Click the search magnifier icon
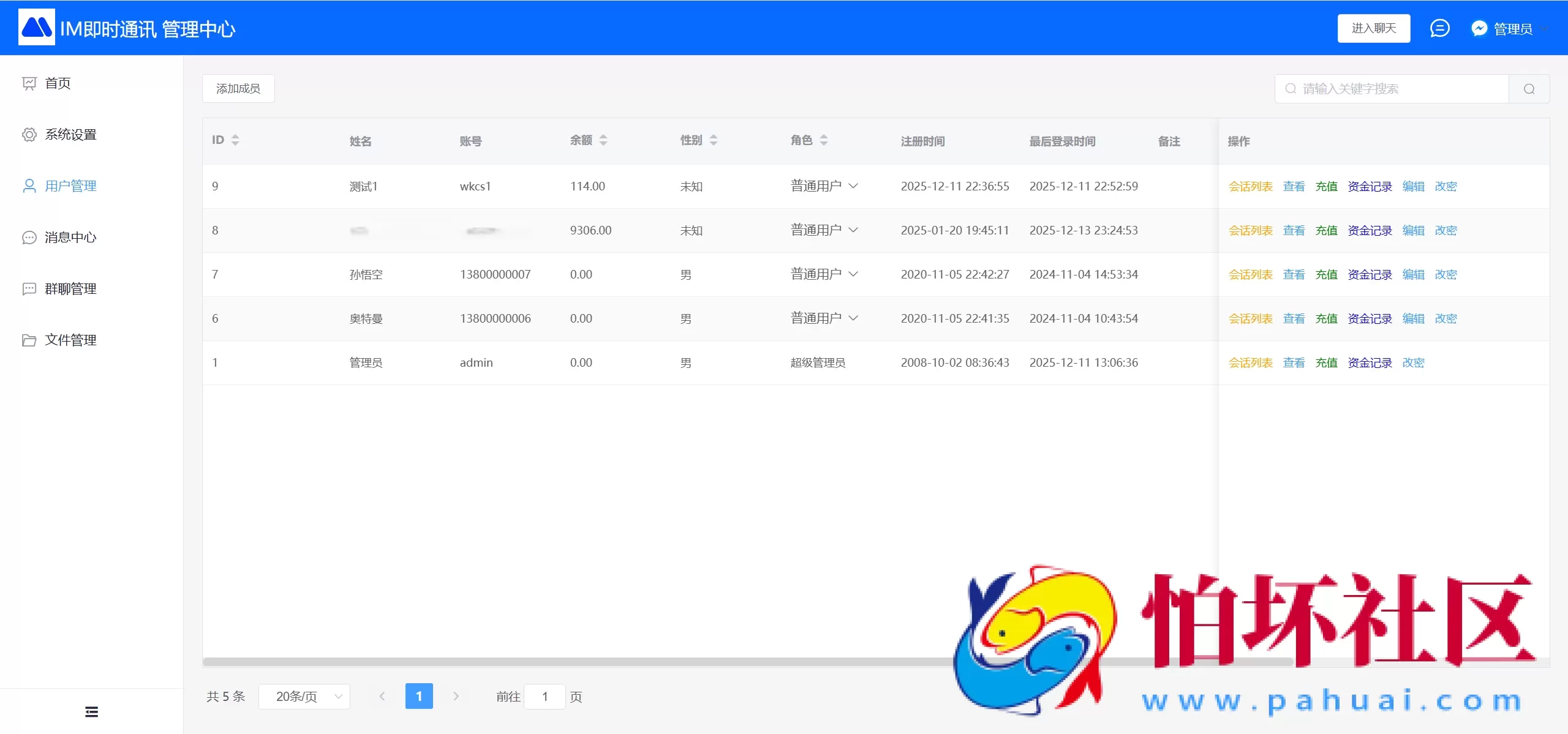 coord(1528,89)
